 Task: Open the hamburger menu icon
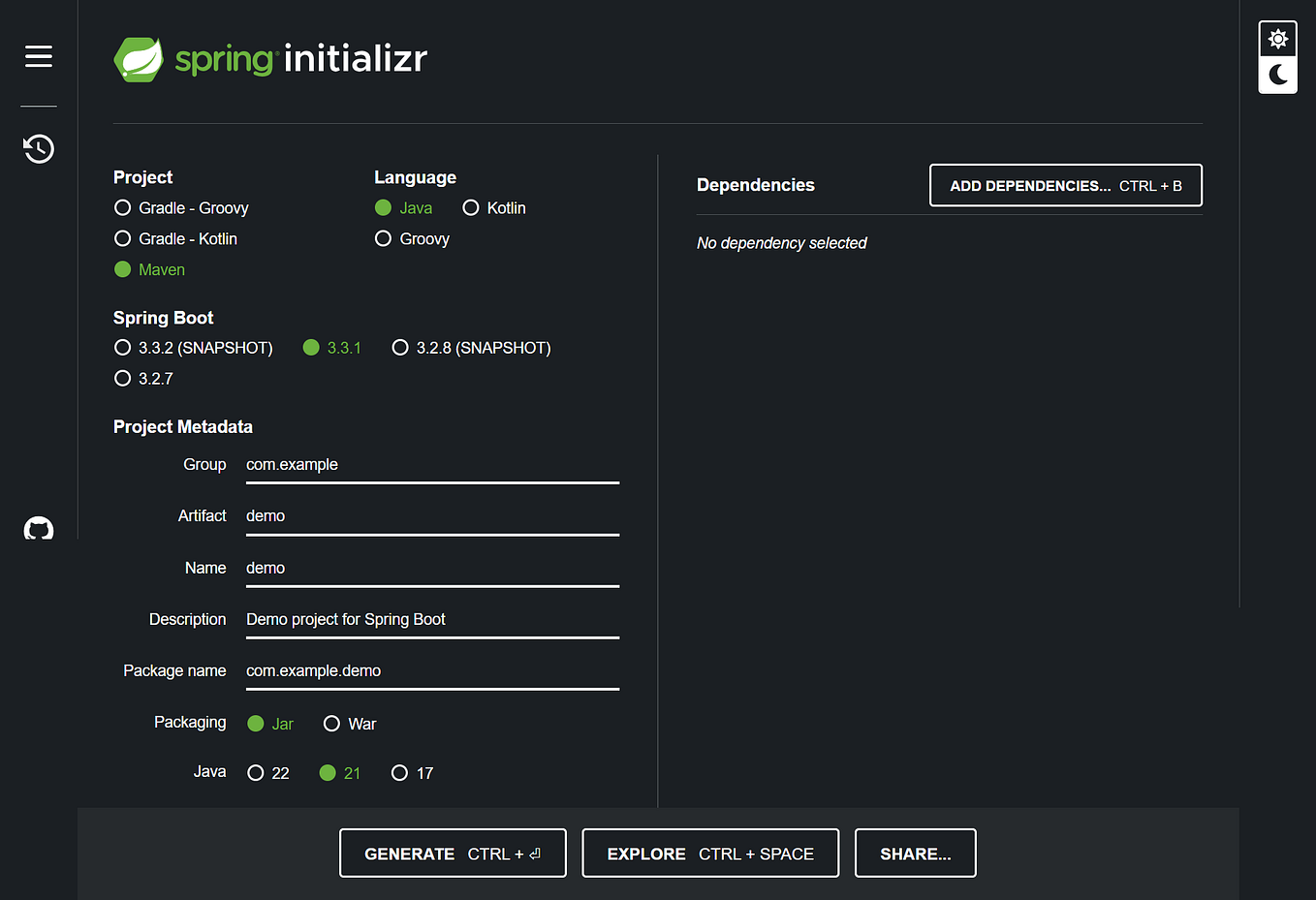pyautogui.click(x=39, y=56)
